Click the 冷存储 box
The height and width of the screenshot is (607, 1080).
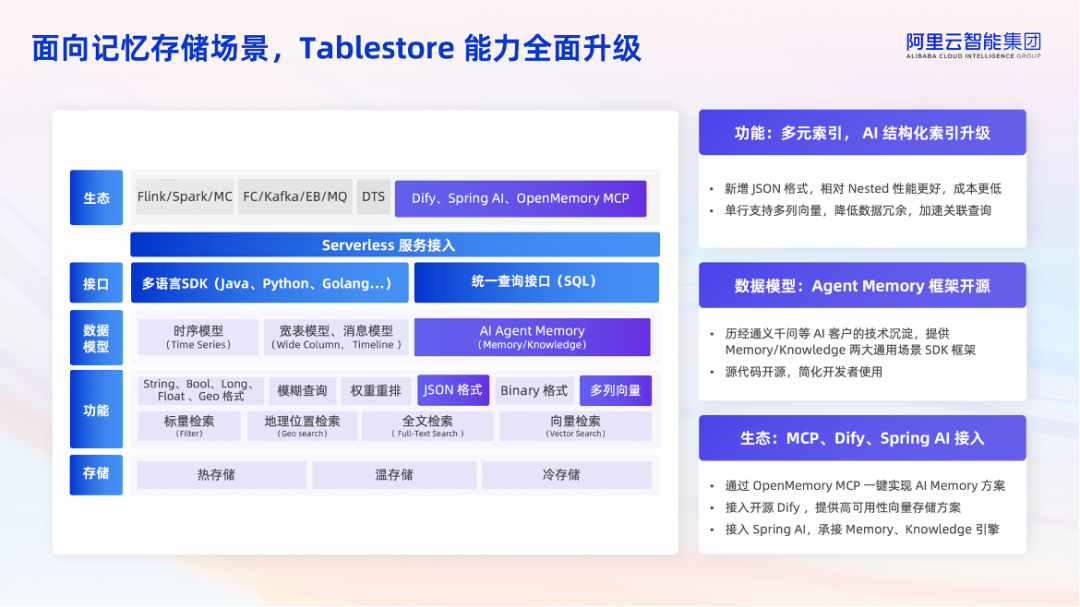[x=566, y=475]
